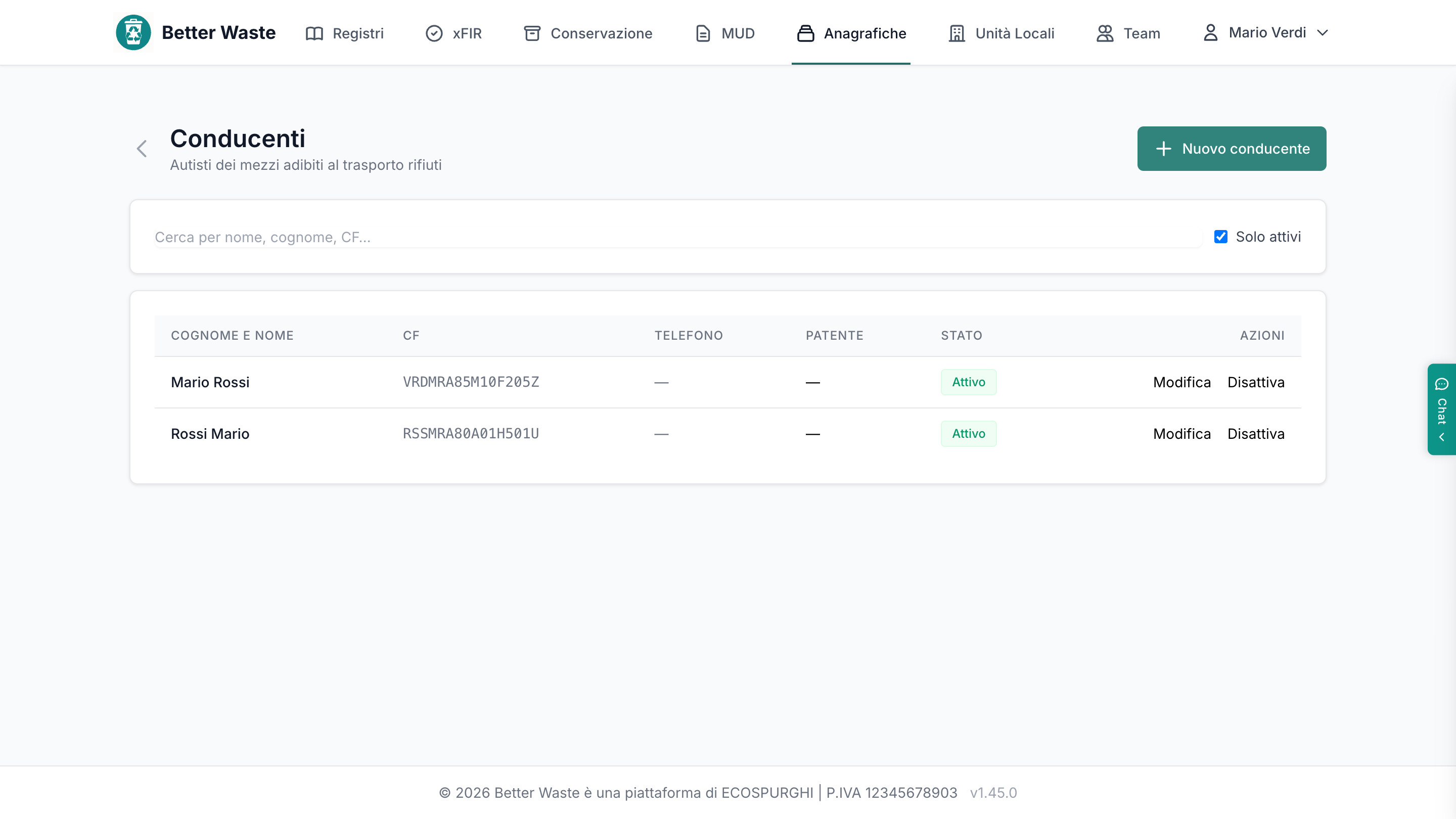The image size is (1456, 819).
Task: Expand the Chat side panel chevron
Action: tap(1441, 437)
